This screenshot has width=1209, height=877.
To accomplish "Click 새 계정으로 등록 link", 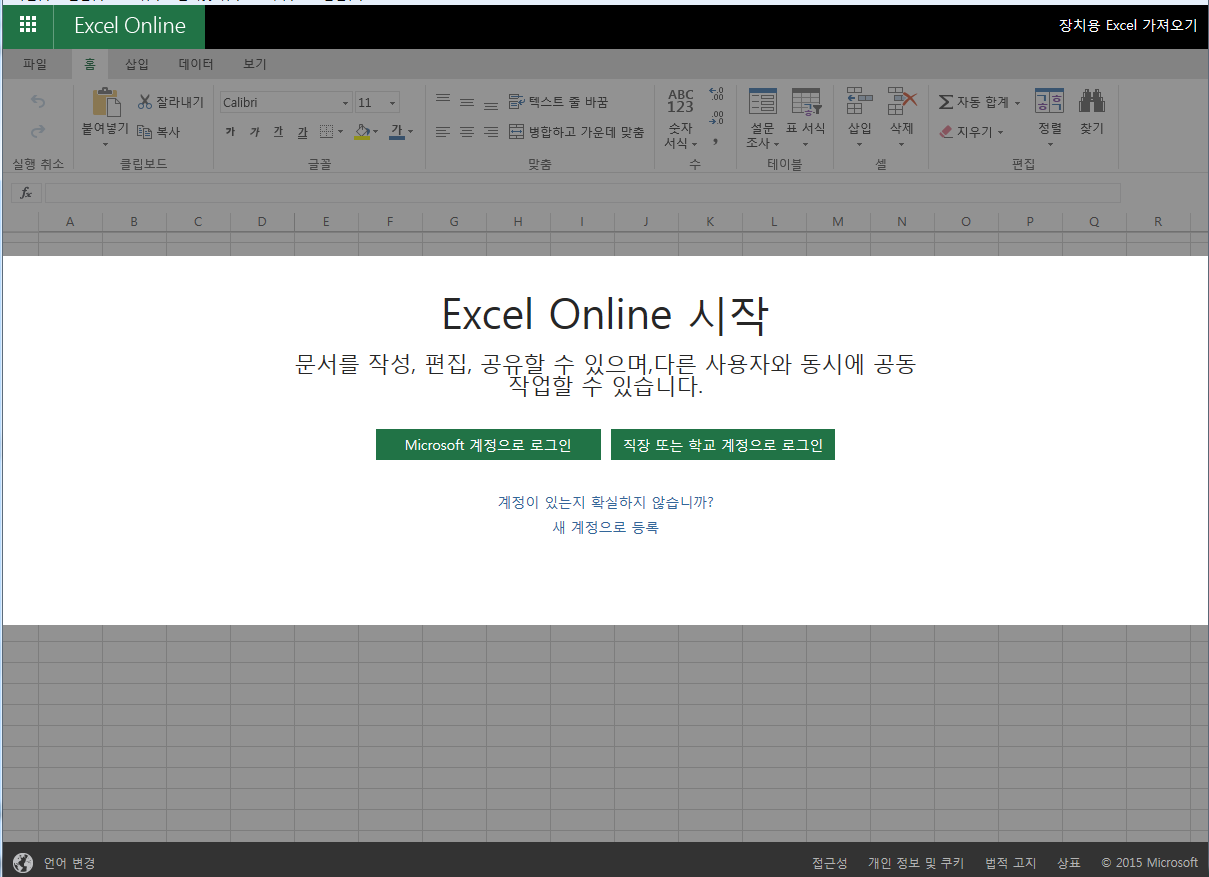I will tap(606, 527).
